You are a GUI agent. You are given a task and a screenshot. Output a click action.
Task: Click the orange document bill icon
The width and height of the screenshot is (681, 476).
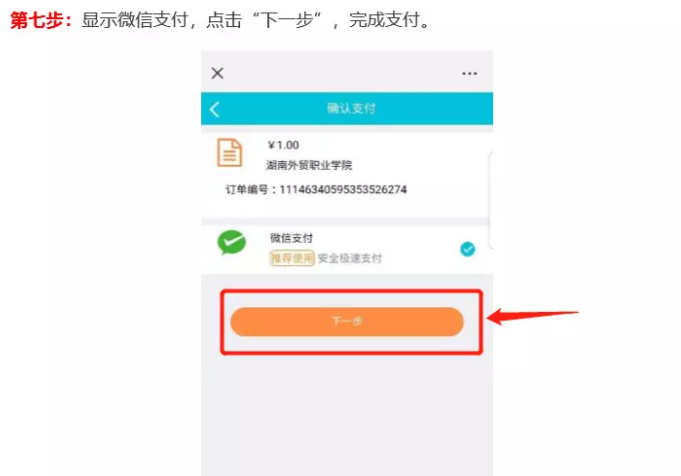(x=229, y=152)
